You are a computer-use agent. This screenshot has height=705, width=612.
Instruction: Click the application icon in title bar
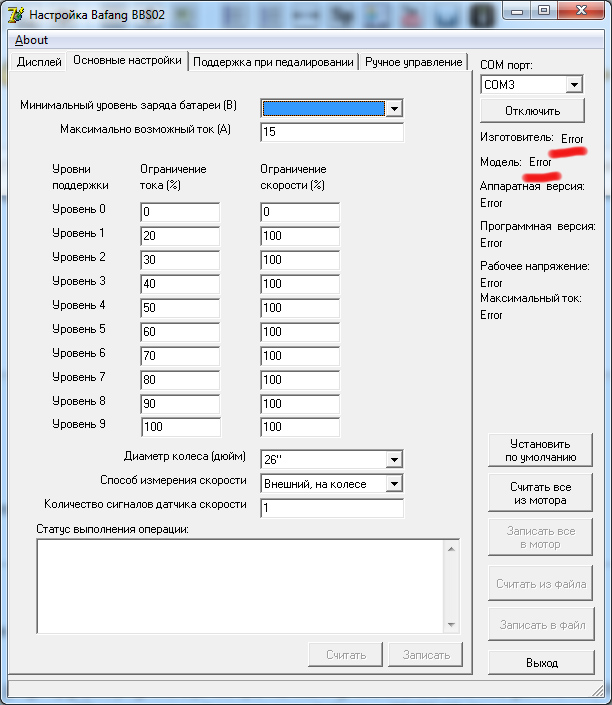16,14
